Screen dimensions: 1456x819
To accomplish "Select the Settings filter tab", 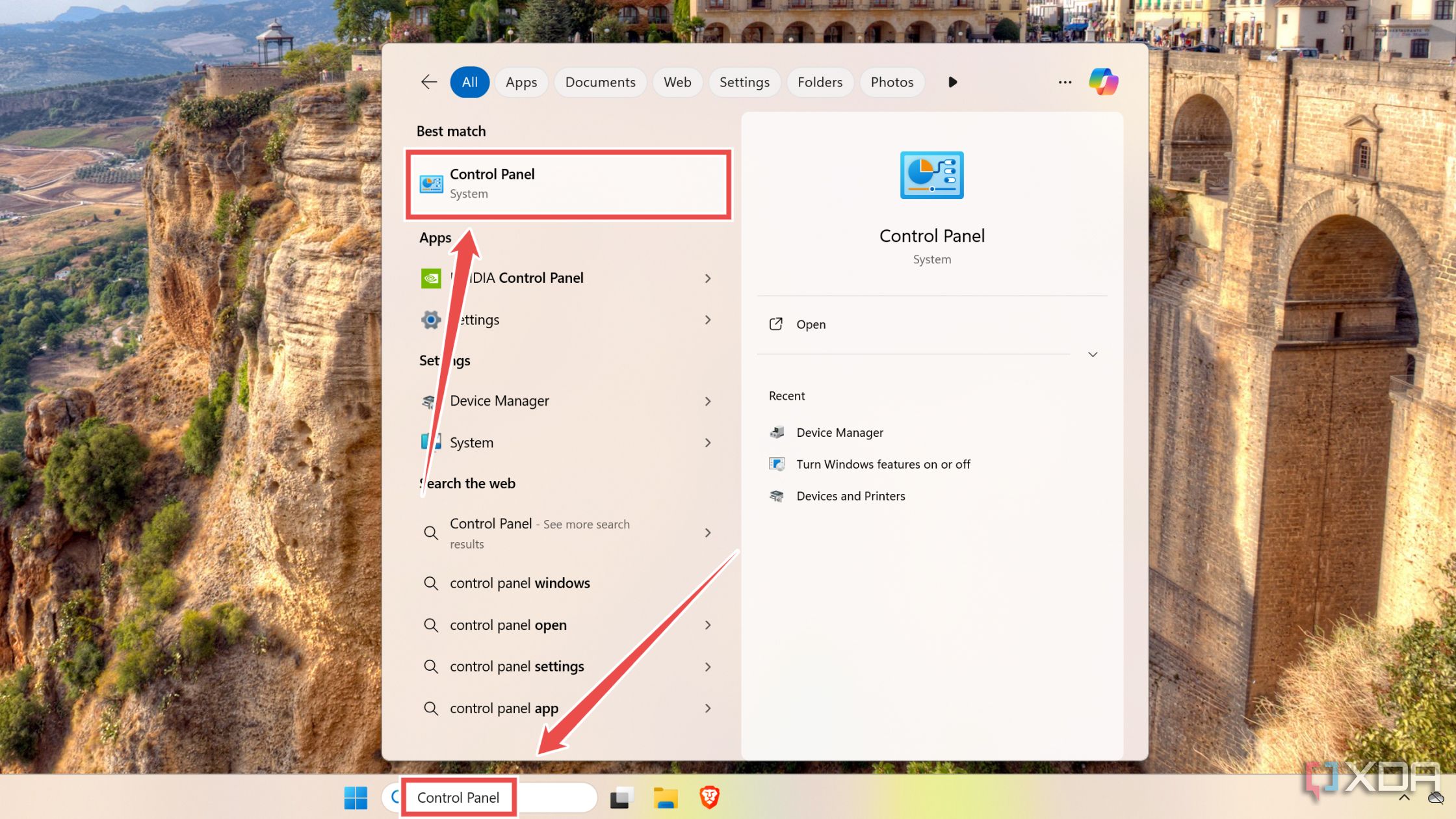I will point(745,82).
